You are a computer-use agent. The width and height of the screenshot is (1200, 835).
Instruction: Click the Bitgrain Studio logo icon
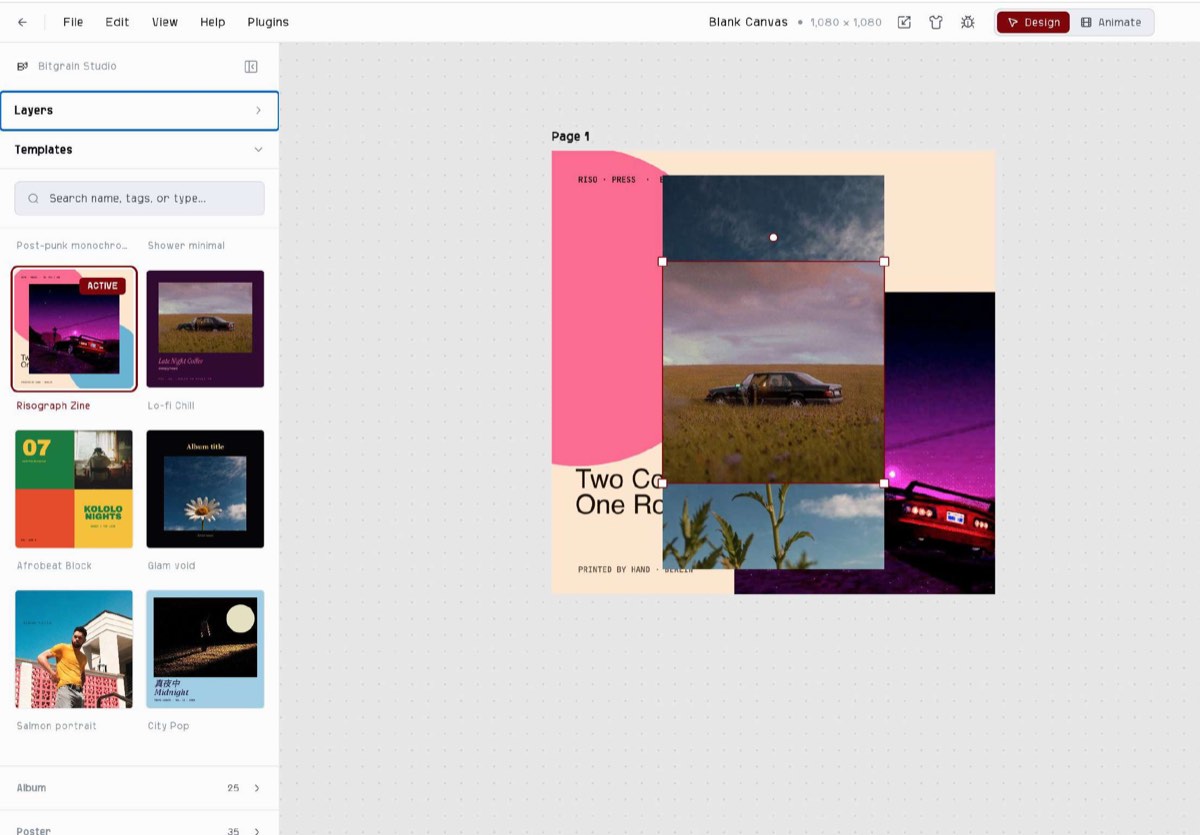pyautogui.click(x=23, y=66)
